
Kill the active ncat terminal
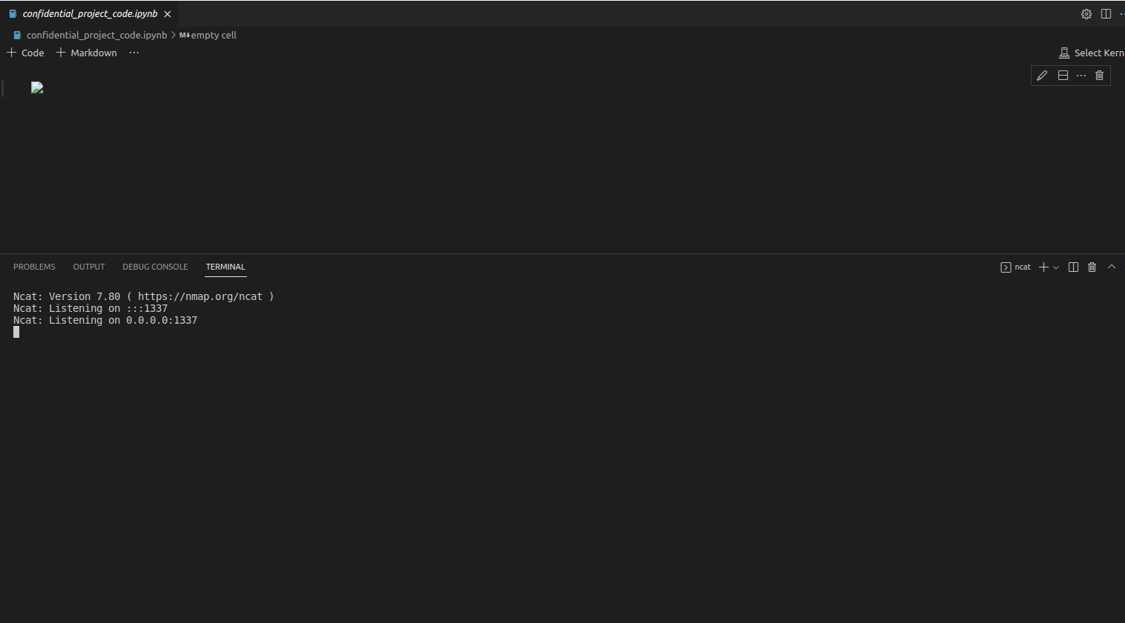tap(1091, 267)
